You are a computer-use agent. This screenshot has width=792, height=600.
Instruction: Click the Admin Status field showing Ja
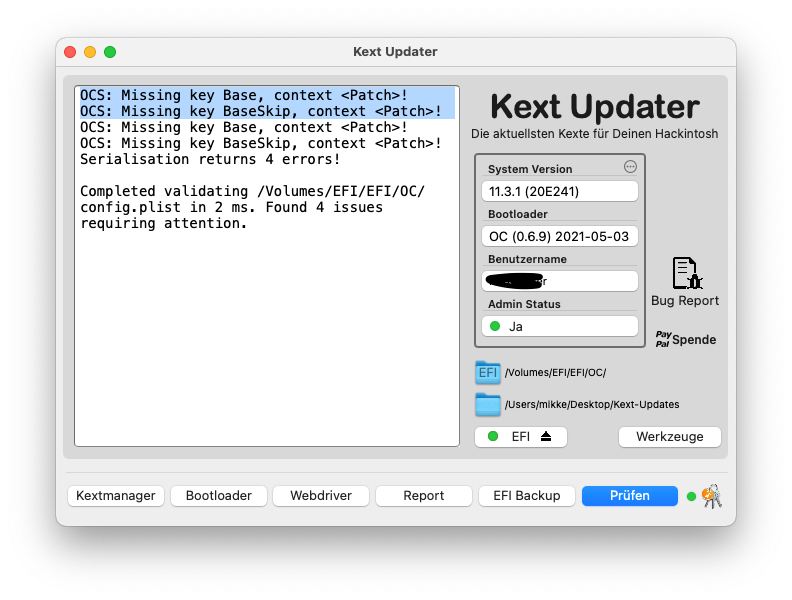560,326
